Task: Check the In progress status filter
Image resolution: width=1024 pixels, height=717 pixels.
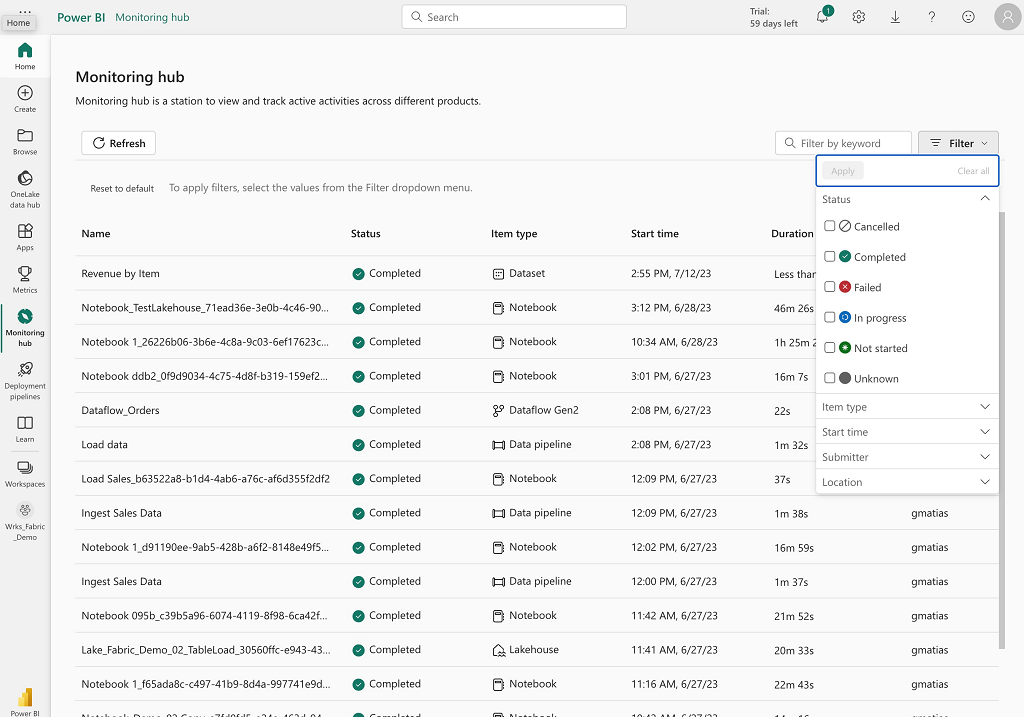Action: [x=829, y=317]
